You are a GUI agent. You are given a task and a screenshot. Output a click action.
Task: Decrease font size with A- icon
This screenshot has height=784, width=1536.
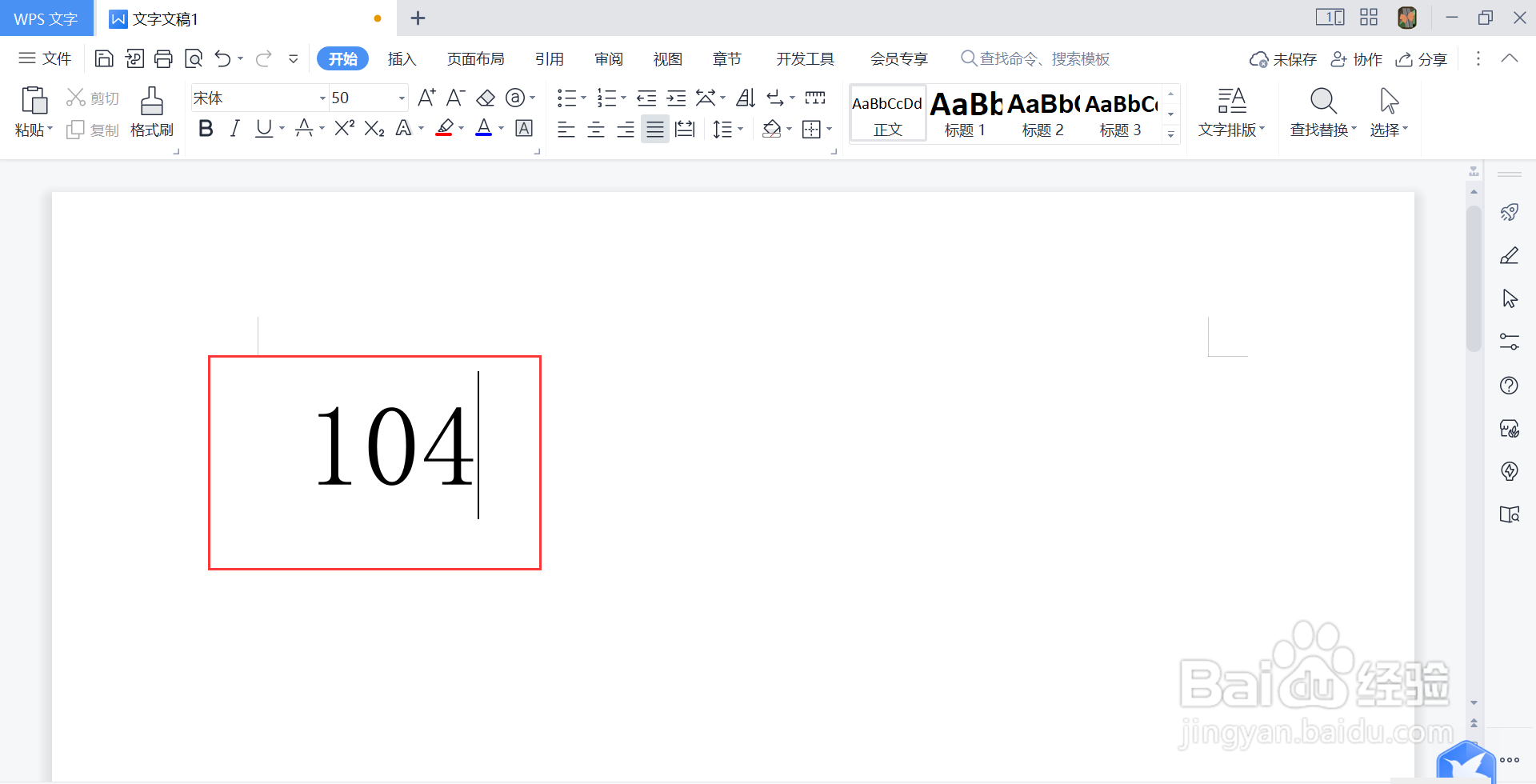point(456,98)
